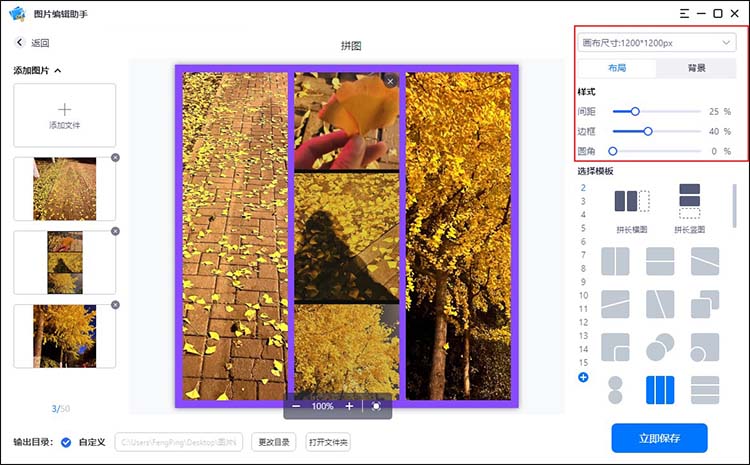Image resolution: width=750 pixels, height=465 pixels.
Task: Click 返回 to go back
Action: click(40, 43)
